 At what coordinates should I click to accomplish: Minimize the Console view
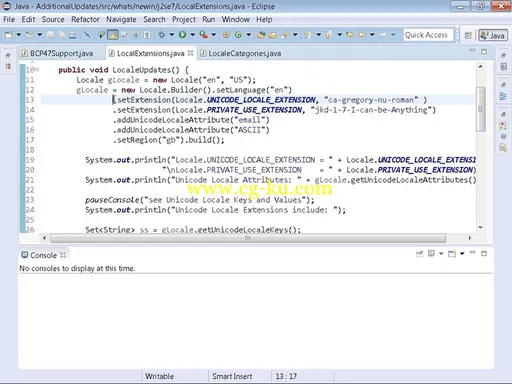pyautogui.click(x=472, y=253)
